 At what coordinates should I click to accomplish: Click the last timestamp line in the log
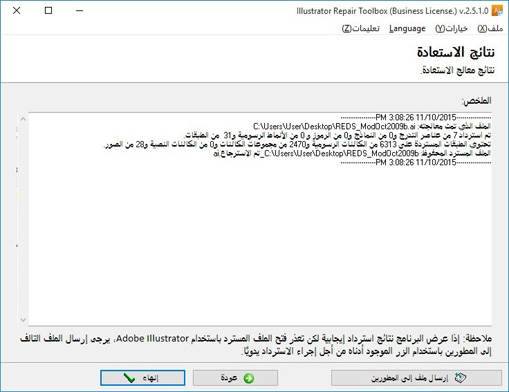(x=416, y=162)
